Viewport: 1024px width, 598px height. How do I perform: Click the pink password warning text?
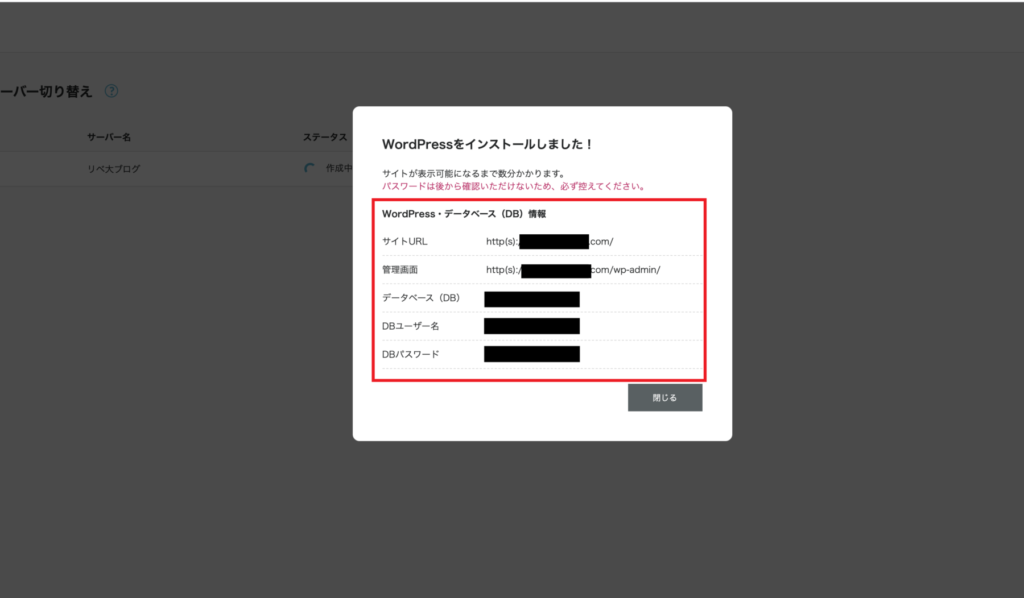pos(514,186)
